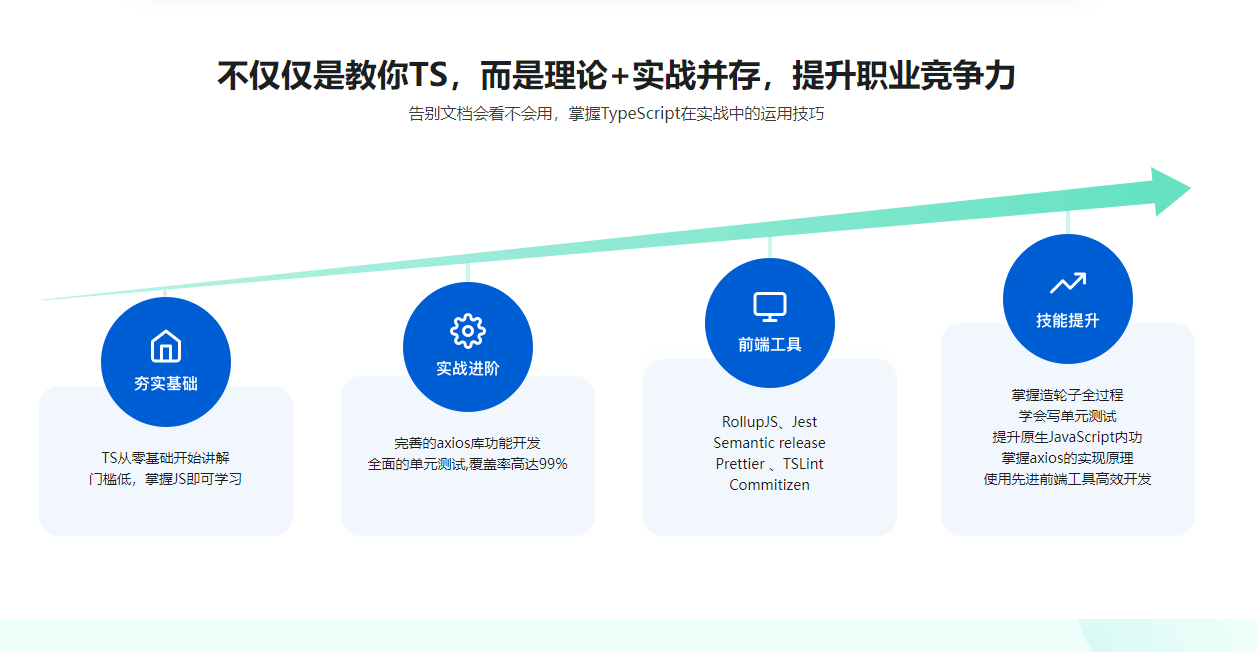Select the 前端工具 circle label

point(770,344)
